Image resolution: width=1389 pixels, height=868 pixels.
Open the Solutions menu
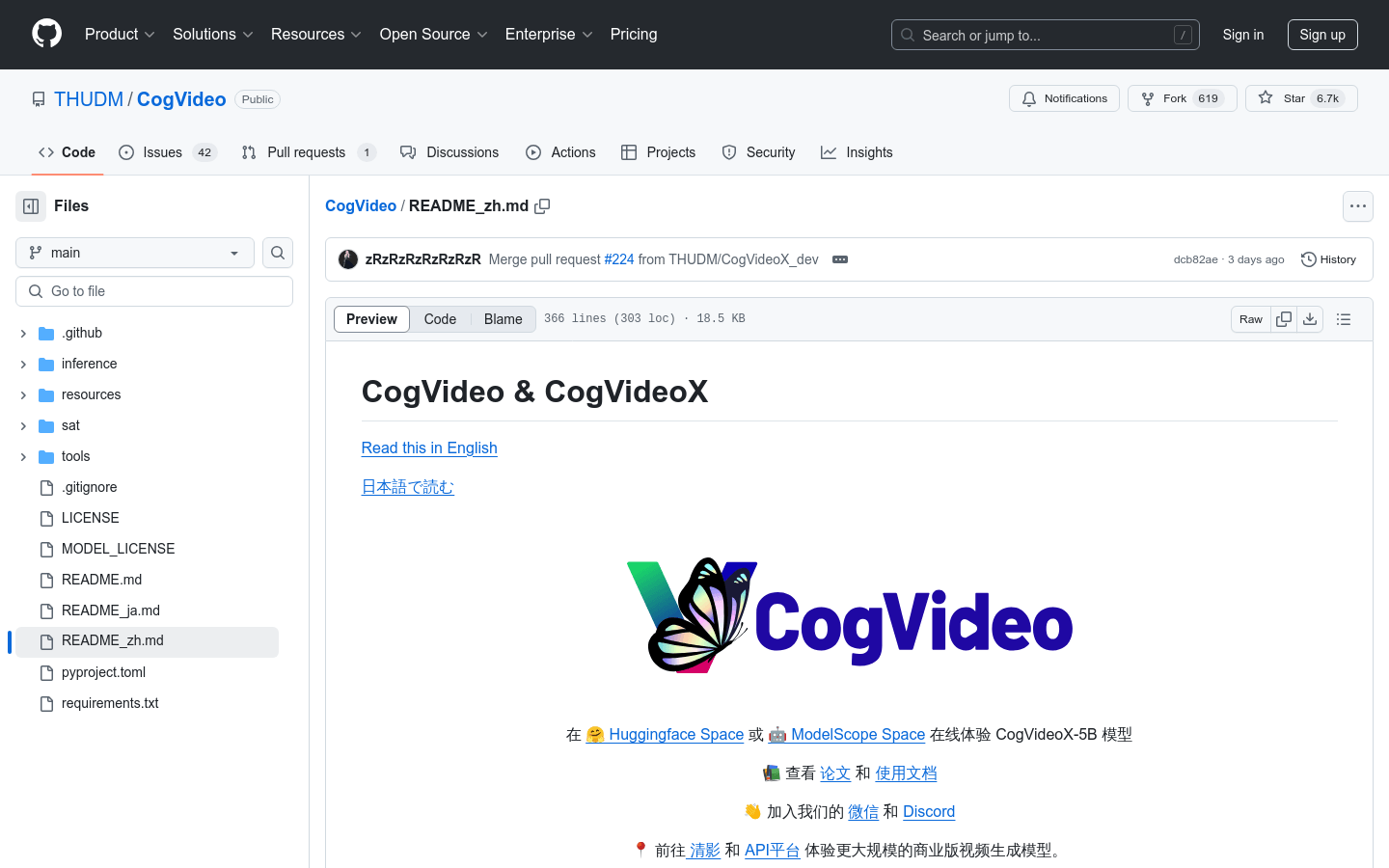tap(213, 35)
